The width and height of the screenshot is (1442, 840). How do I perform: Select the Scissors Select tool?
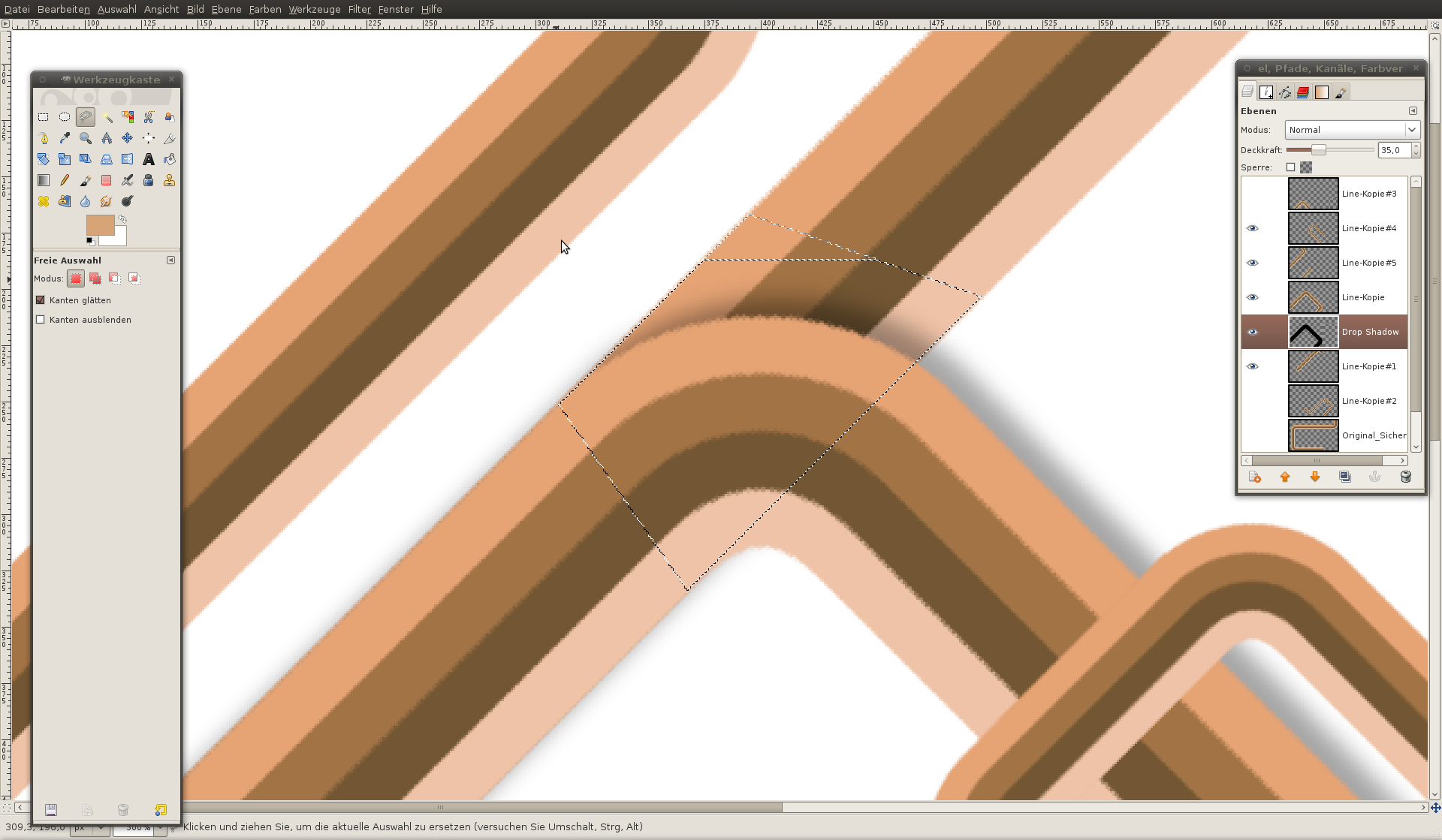tap(149, 117)
